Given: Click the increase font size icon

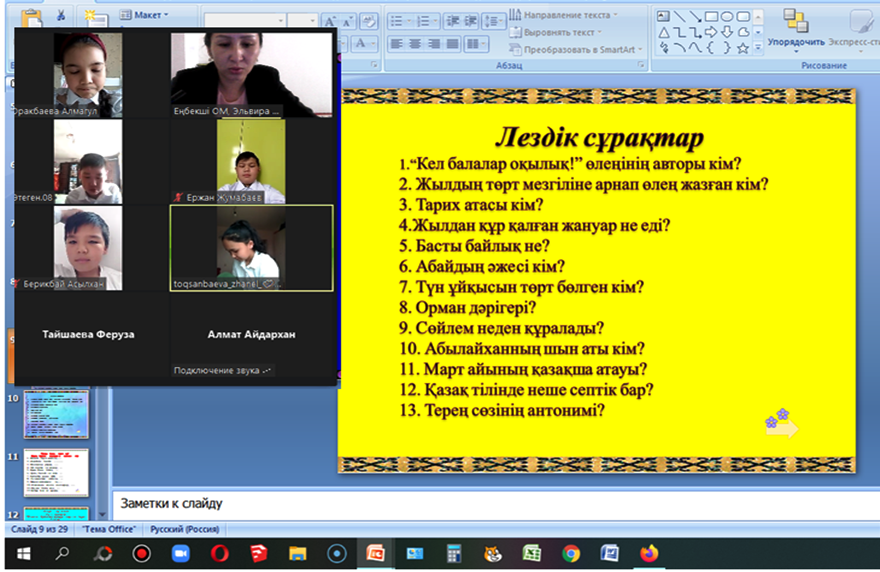Looking at the screenshot, I should pos(330,20).
